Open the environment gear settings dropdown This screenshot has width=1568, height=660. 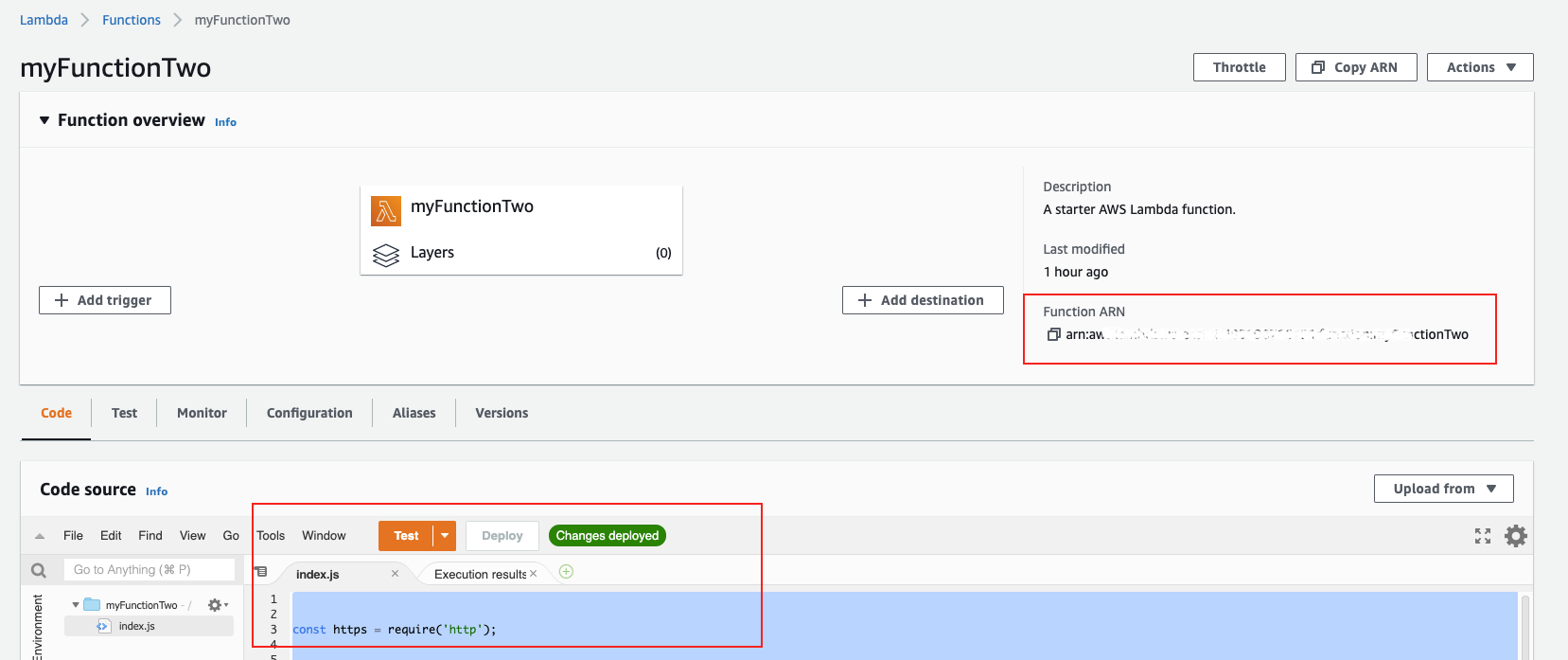218,605
